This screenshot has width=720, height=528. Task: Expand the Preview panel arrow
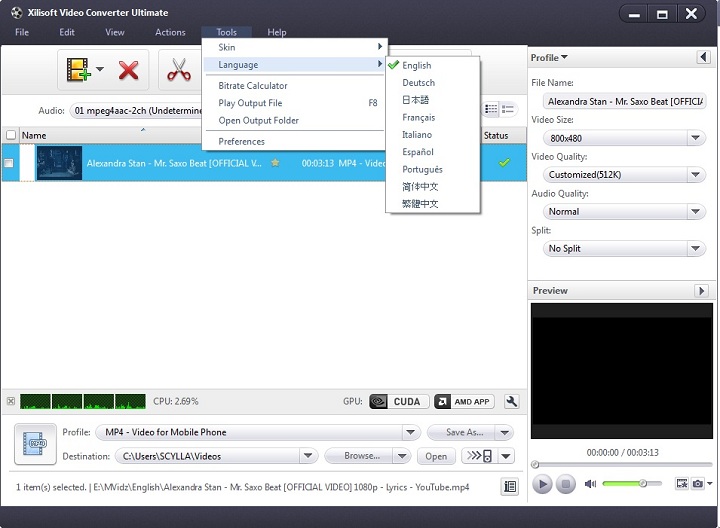(701, 291)
